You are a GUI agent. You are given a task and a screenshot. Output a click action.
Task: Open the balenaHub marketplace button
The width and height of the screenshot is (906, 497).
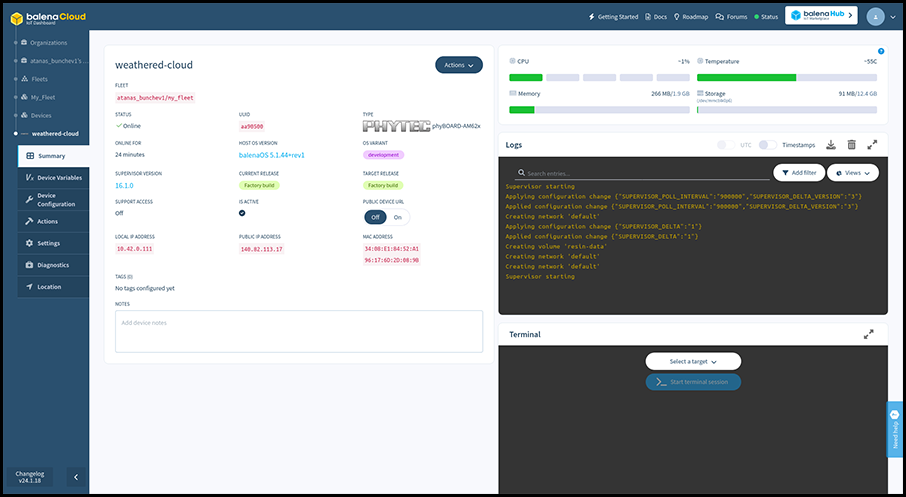pos(821,16)
